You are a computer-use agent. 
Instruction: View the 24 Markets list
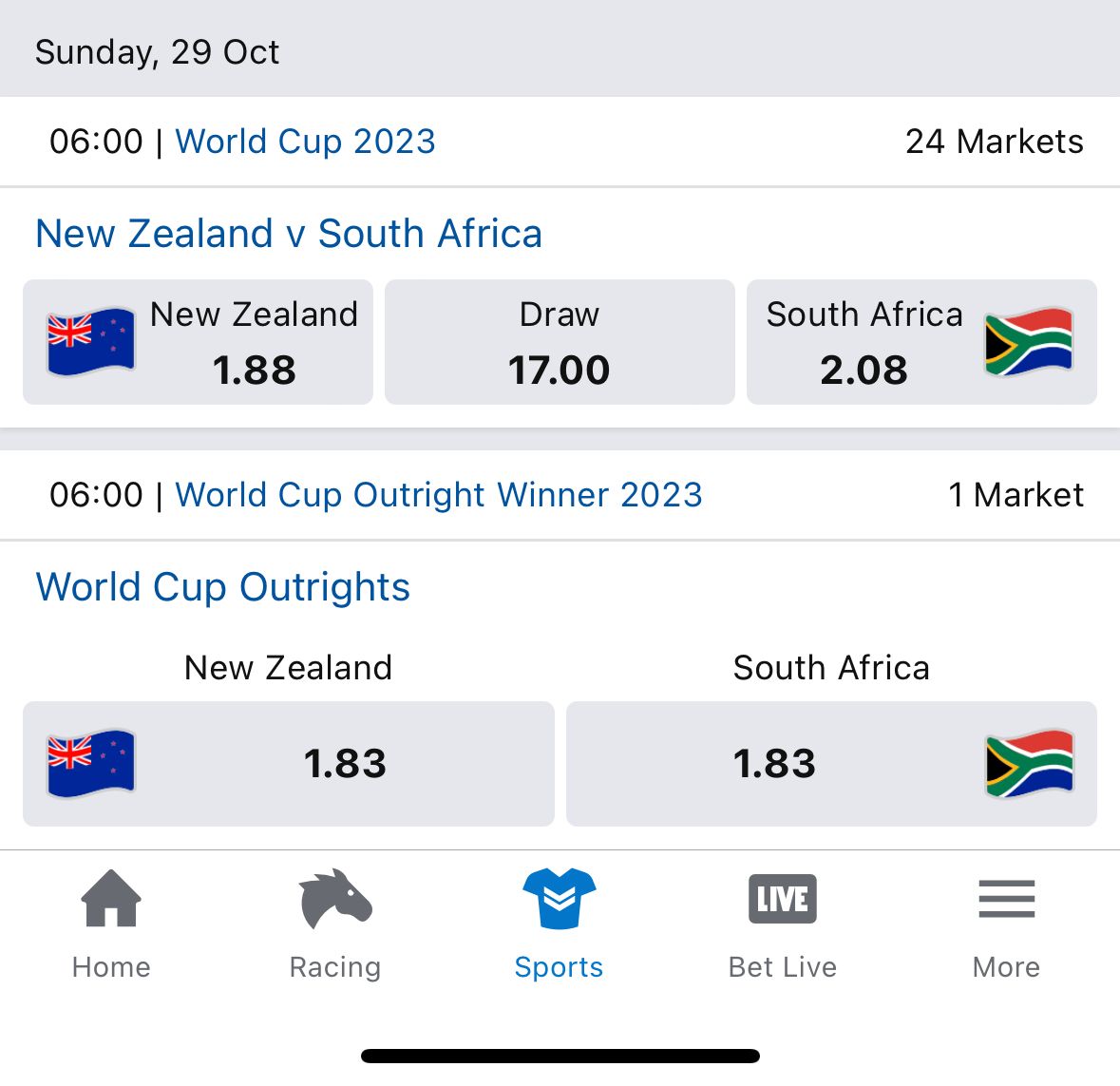coord(995,142)
